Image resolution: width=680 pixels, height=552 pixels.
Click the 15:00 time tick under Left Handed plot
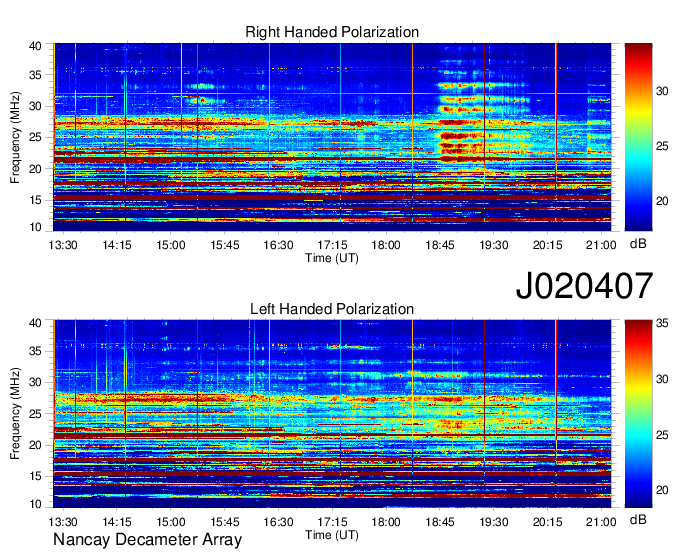[x=171, y=522]
